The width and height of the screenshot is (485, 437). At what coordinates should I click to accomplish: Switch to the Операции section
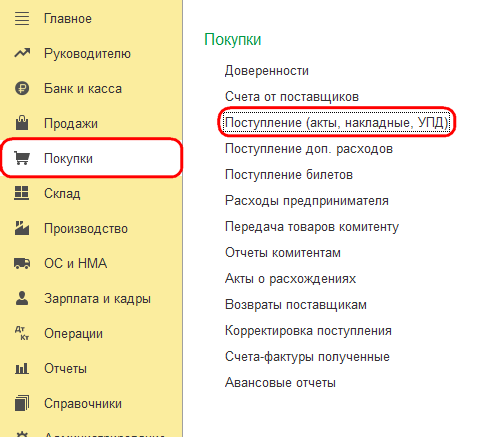pos(74,334)
